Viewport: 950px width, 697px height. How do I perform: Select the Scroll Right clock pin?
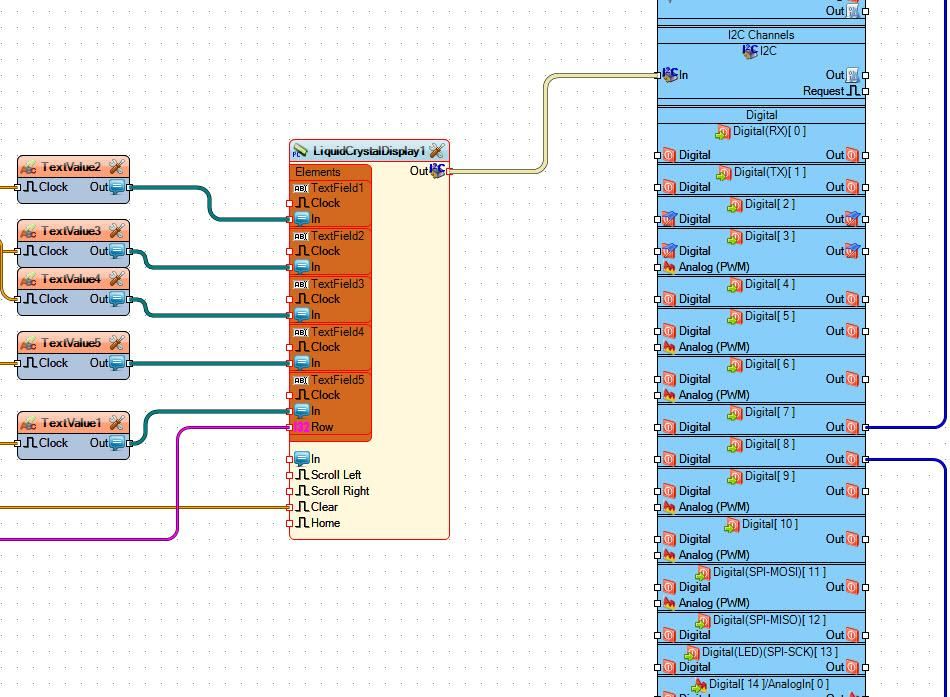click(x=303, y=491)
